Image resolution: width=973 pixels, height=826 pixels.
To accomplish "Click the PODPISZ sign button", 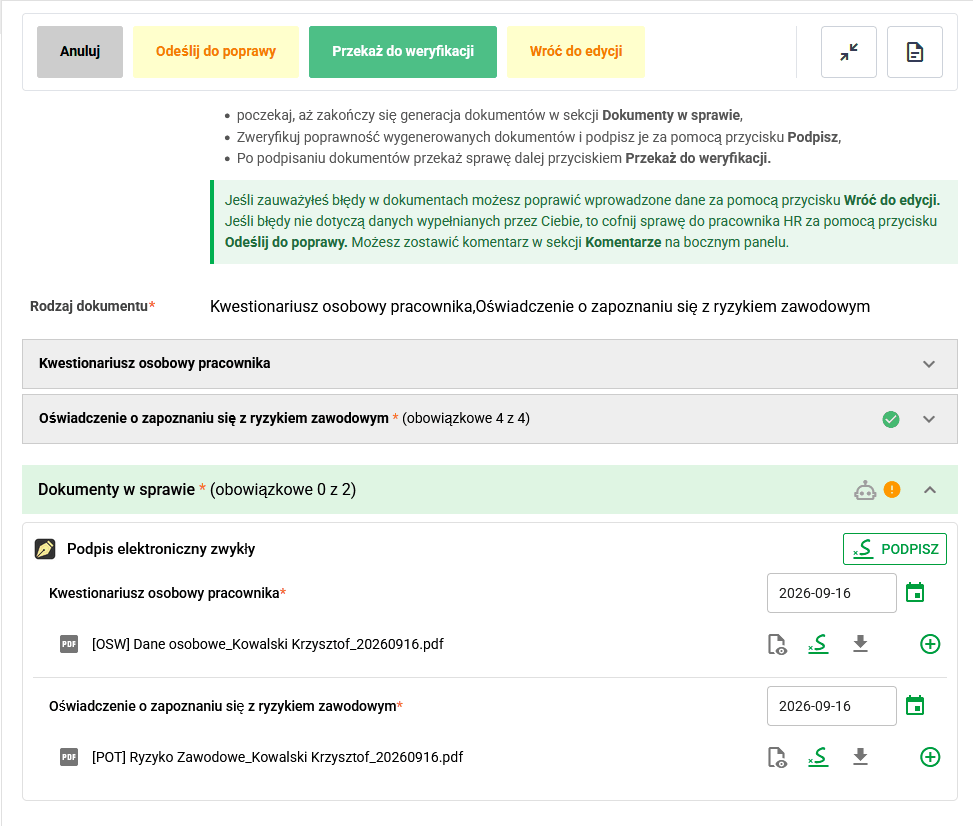I will [895, 549].
